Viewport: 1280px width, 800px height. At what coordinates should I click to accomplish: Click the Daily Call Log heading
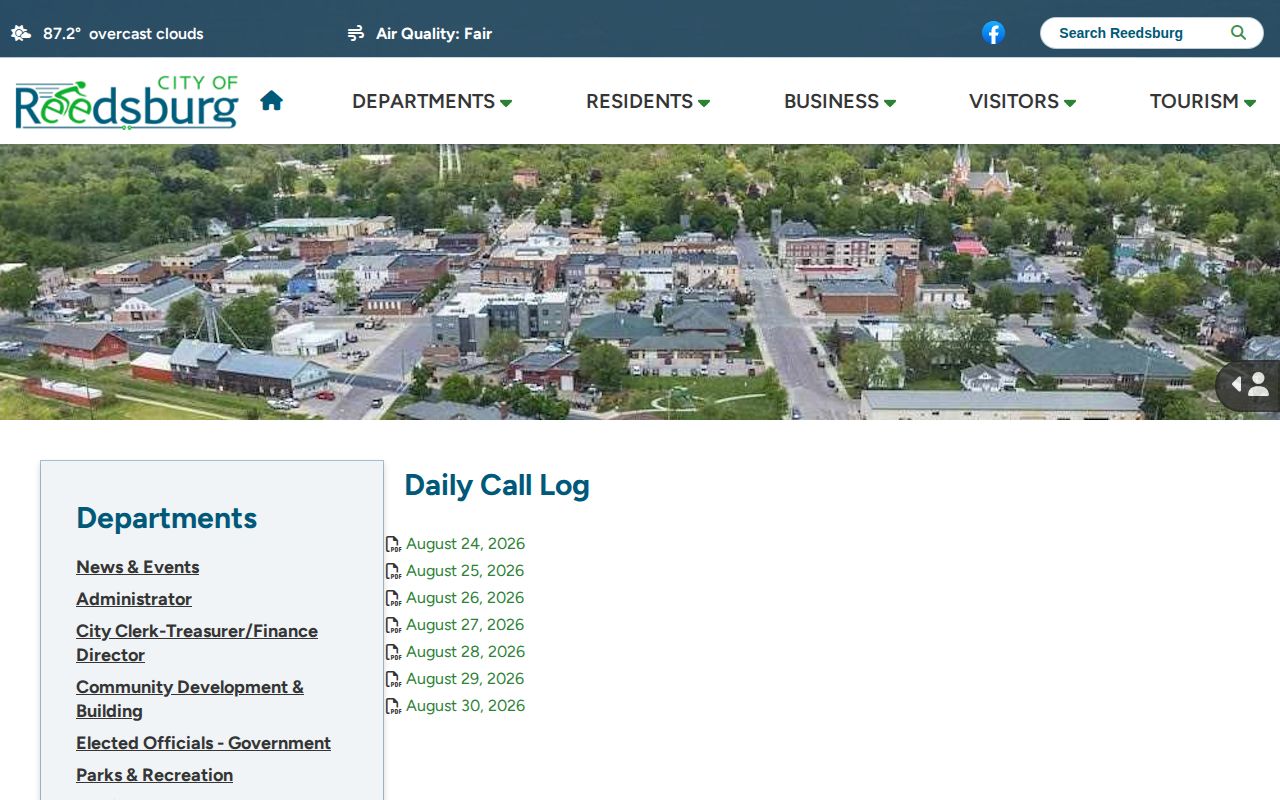click(497, 485)
